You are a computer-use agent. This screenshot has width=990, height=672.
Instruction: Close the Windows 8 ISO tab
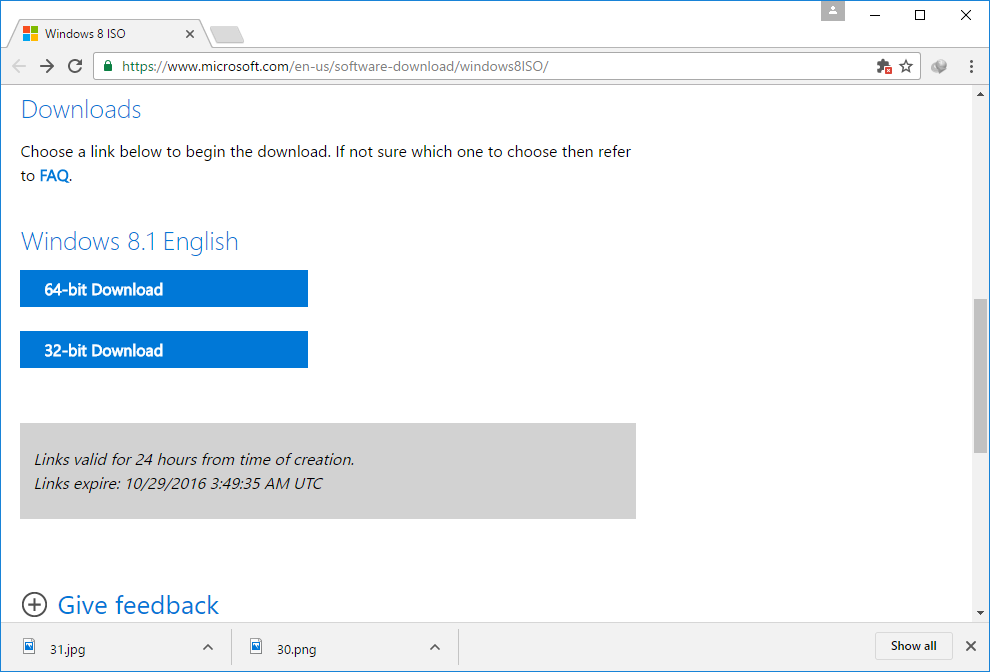189,34
